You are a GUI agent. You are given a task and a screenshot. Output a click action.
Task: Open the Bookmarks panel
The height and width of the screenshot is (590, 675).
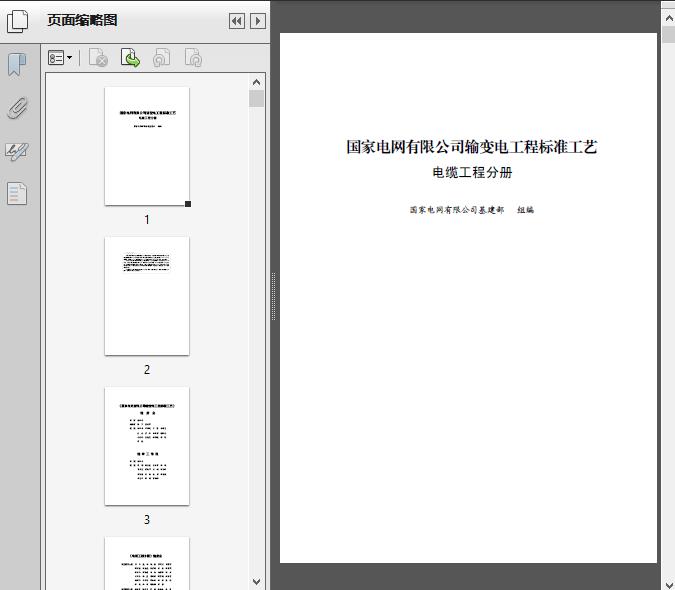[17, 65]
